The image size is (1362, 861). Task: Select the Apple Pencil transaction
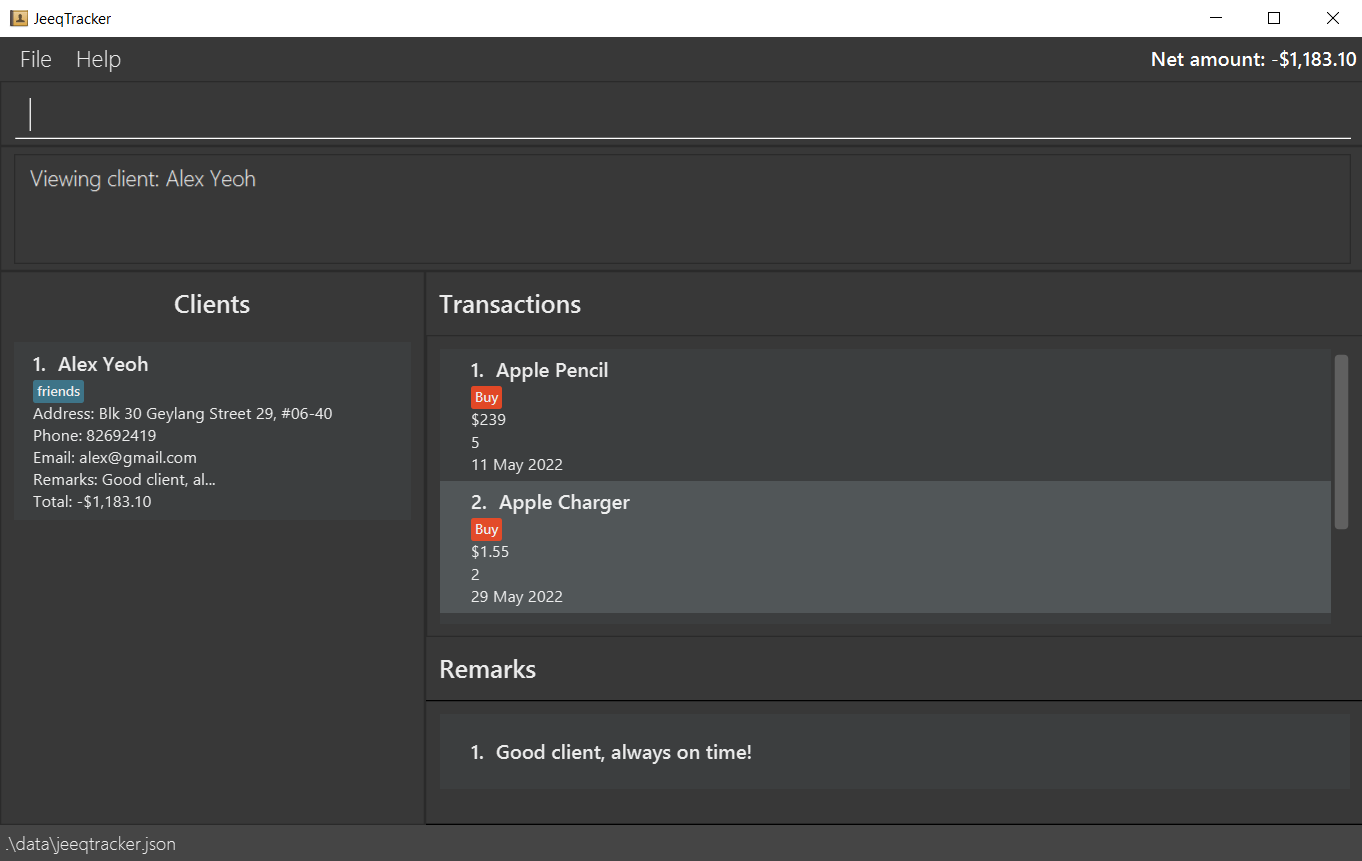pos(885,415)
